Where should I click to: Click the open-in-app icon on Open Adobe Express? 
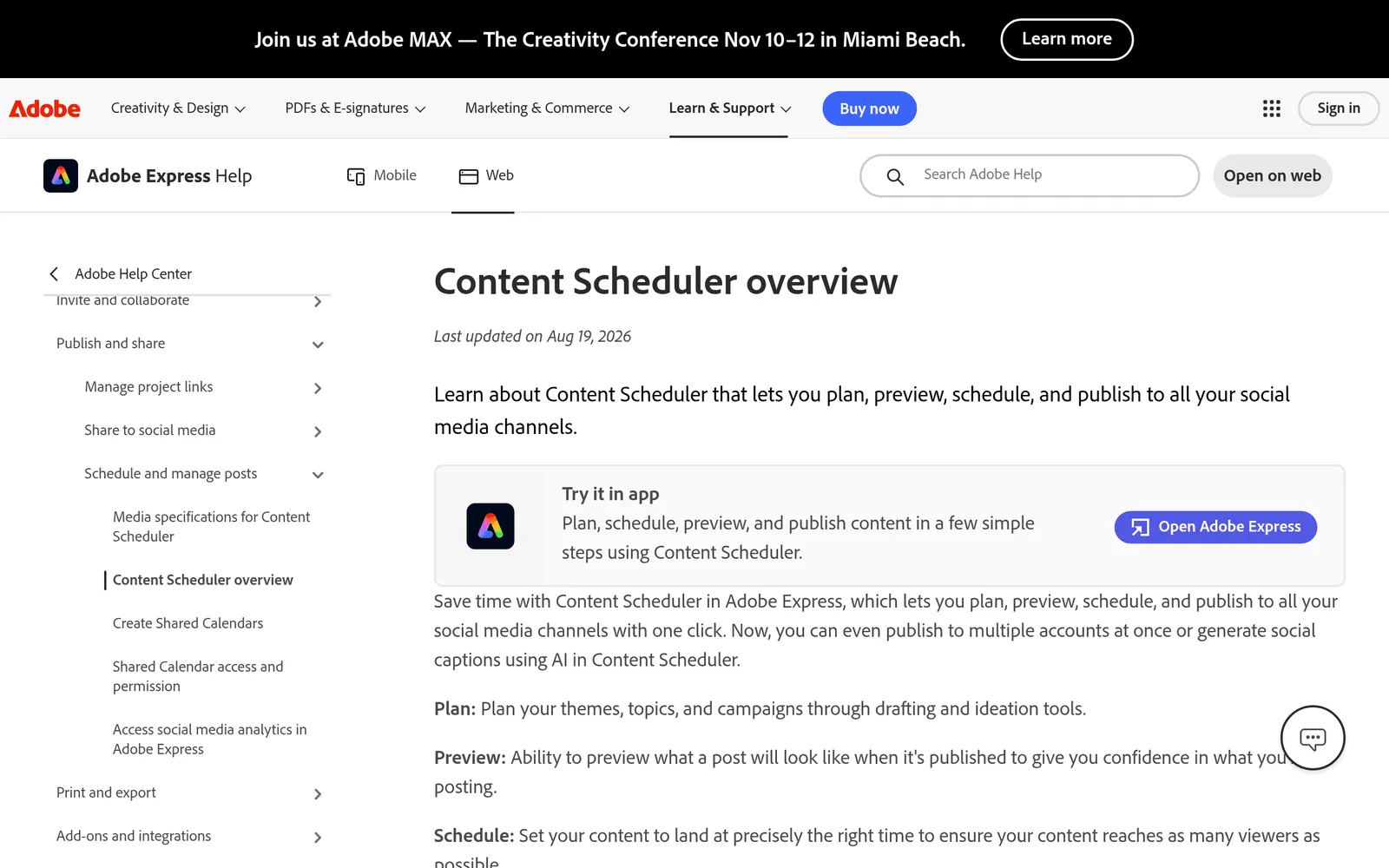tap(1140, 527)
